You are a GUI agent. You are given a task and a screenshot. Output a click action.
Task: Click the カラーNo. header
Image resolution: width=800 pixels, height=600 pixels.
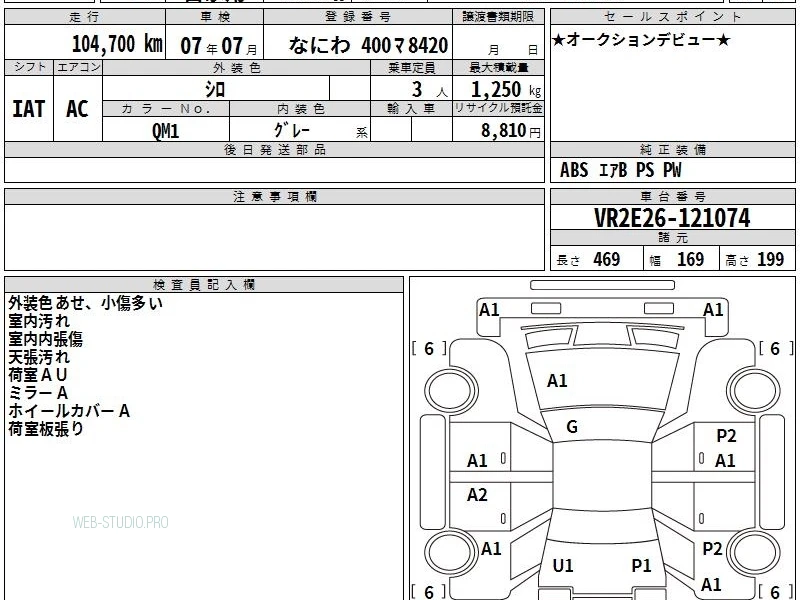pos(166,109)
